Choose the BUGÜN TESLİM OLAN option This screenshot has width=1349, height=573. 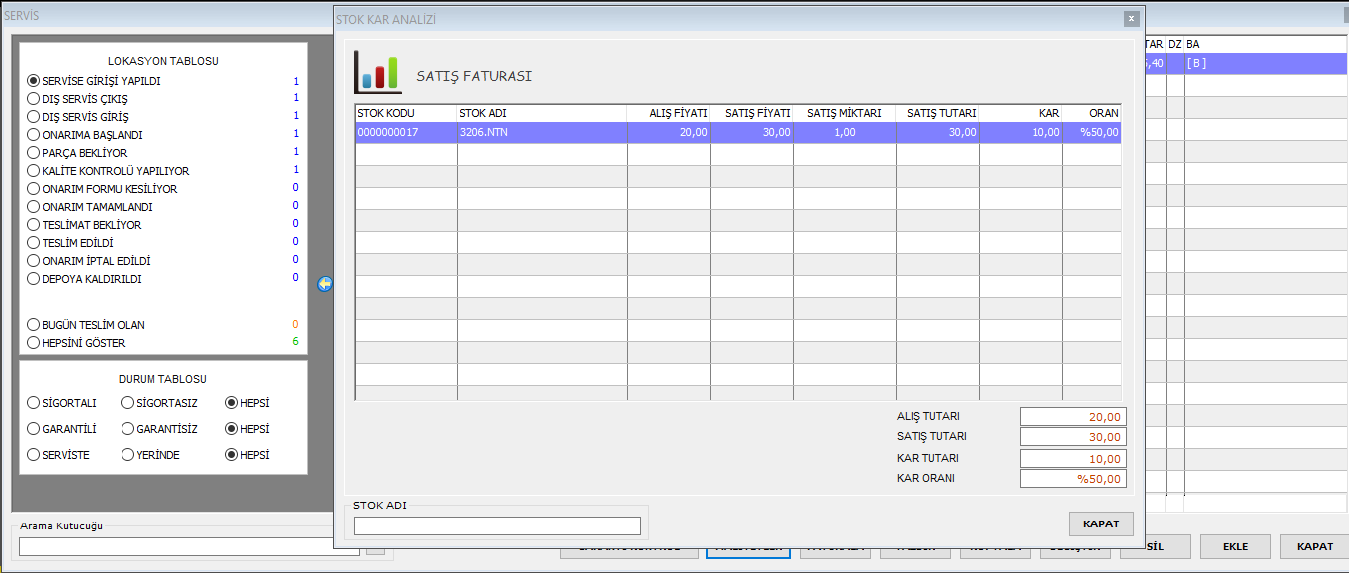(34, 325)
